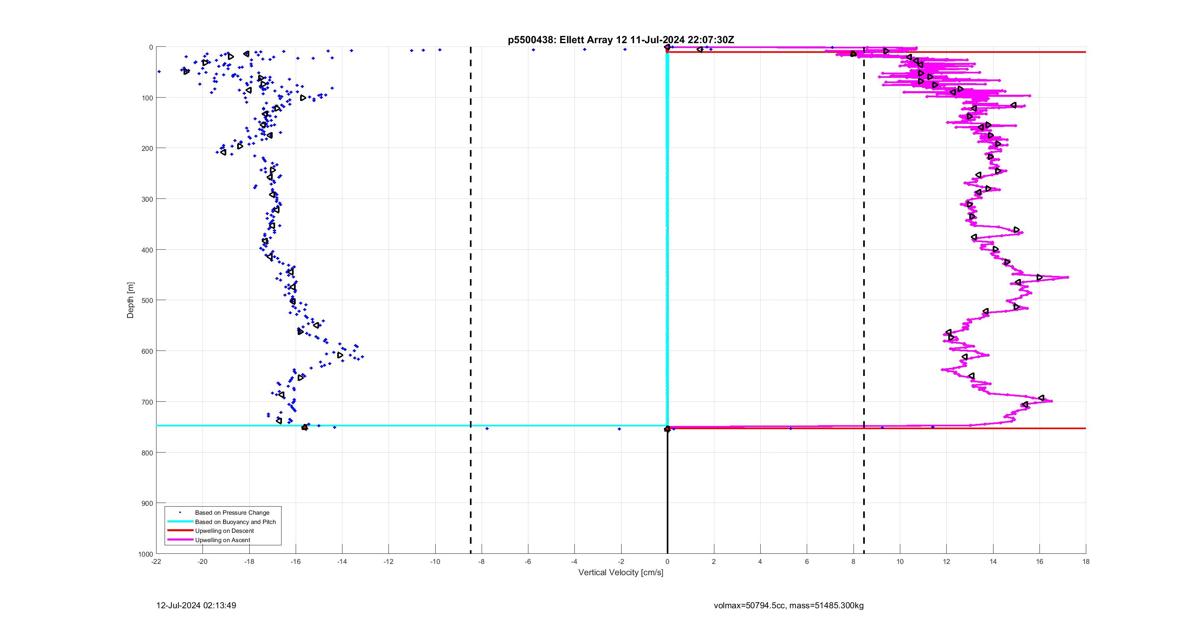This screenshot has height=622, width=1200.
Task: Click the -6 tick on the velocity axis
Action: point(528,562)
